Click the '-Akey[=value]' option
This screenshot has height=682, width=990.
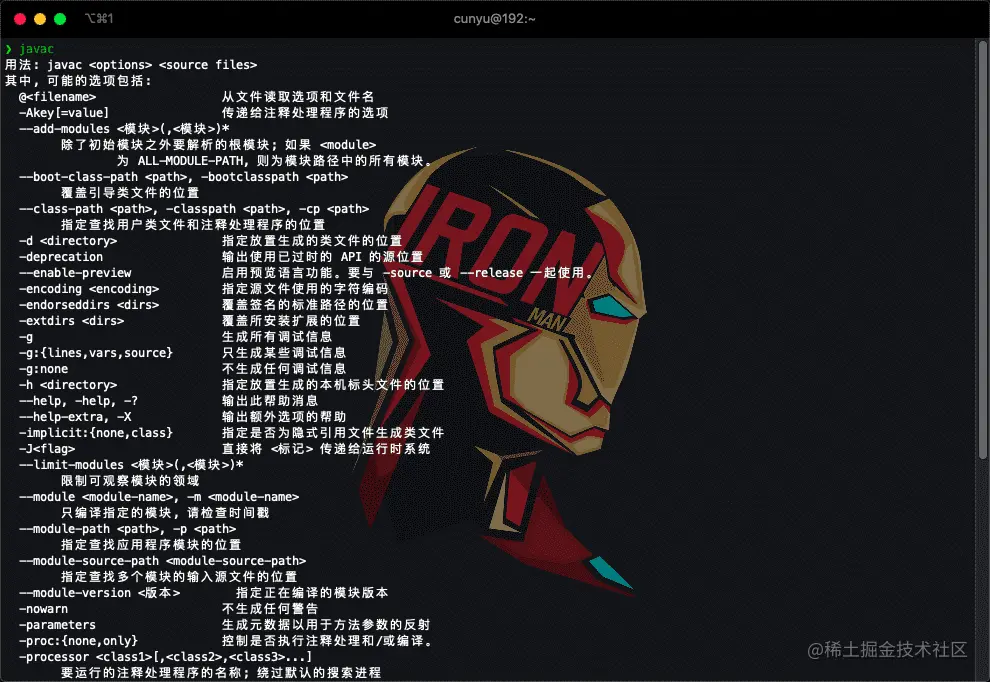(x=64, y=112)
